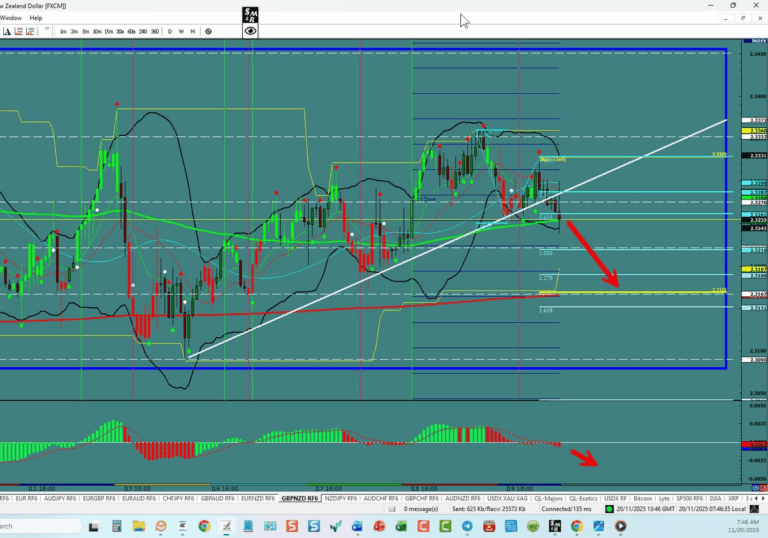The image size is (768, 538).
Task: Switch to the CHFJPY RF6 tab
Action: 178,498
